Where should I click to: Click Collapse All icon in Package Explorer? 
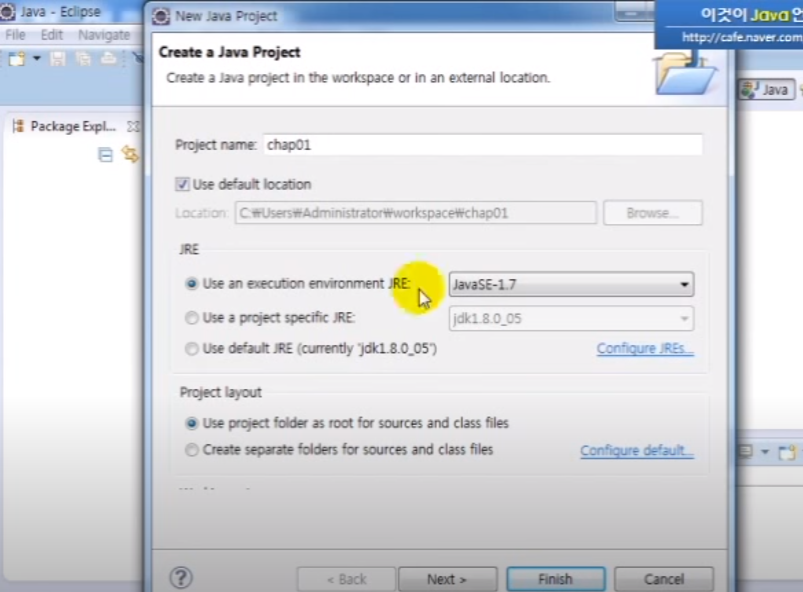[105, 155]
